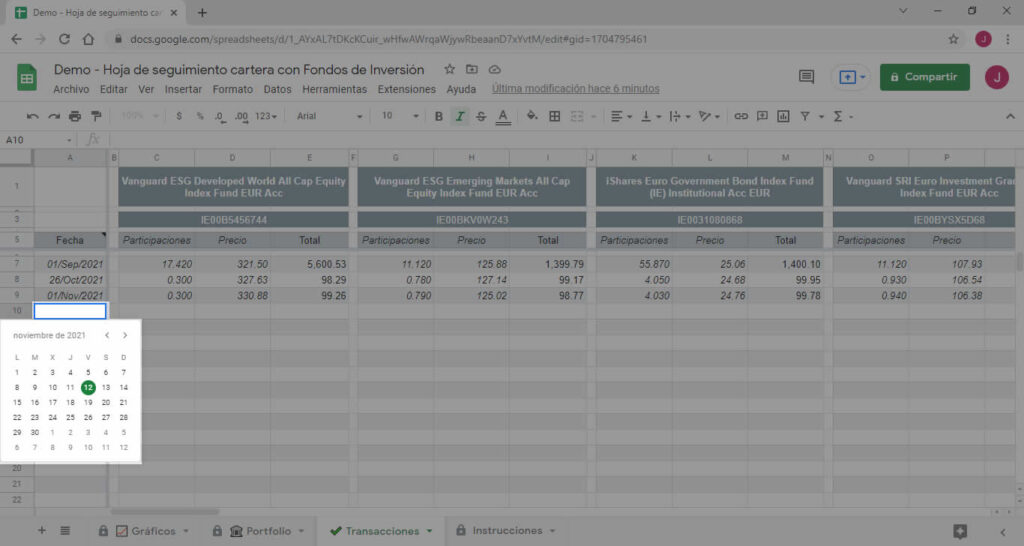
Task: Bookmark this page with the star icon
Action: [x=953, y=39]
